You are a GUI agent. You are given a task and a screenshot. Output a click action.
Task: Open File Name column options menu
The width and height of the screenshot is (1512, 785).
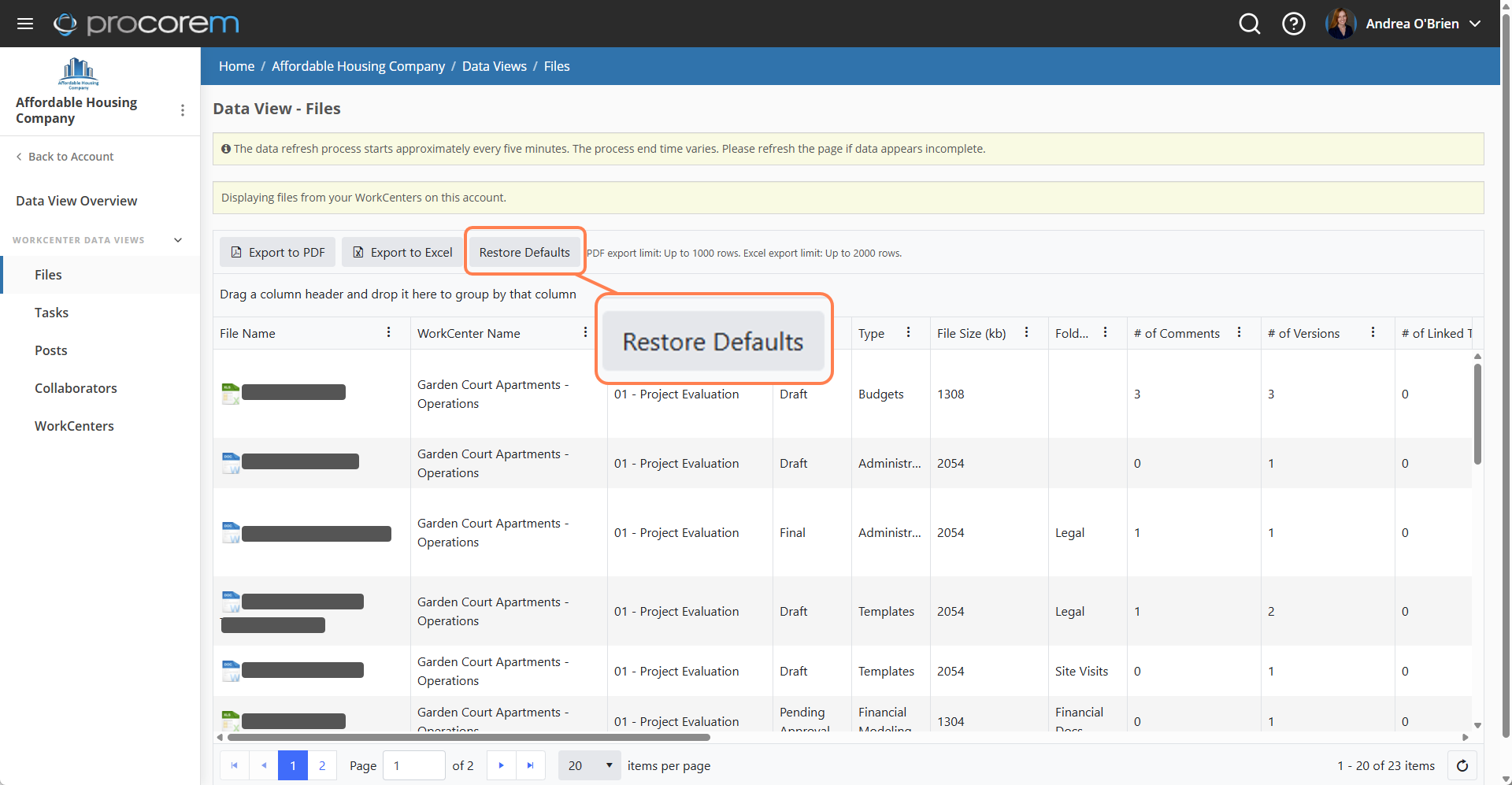point(389,332)
